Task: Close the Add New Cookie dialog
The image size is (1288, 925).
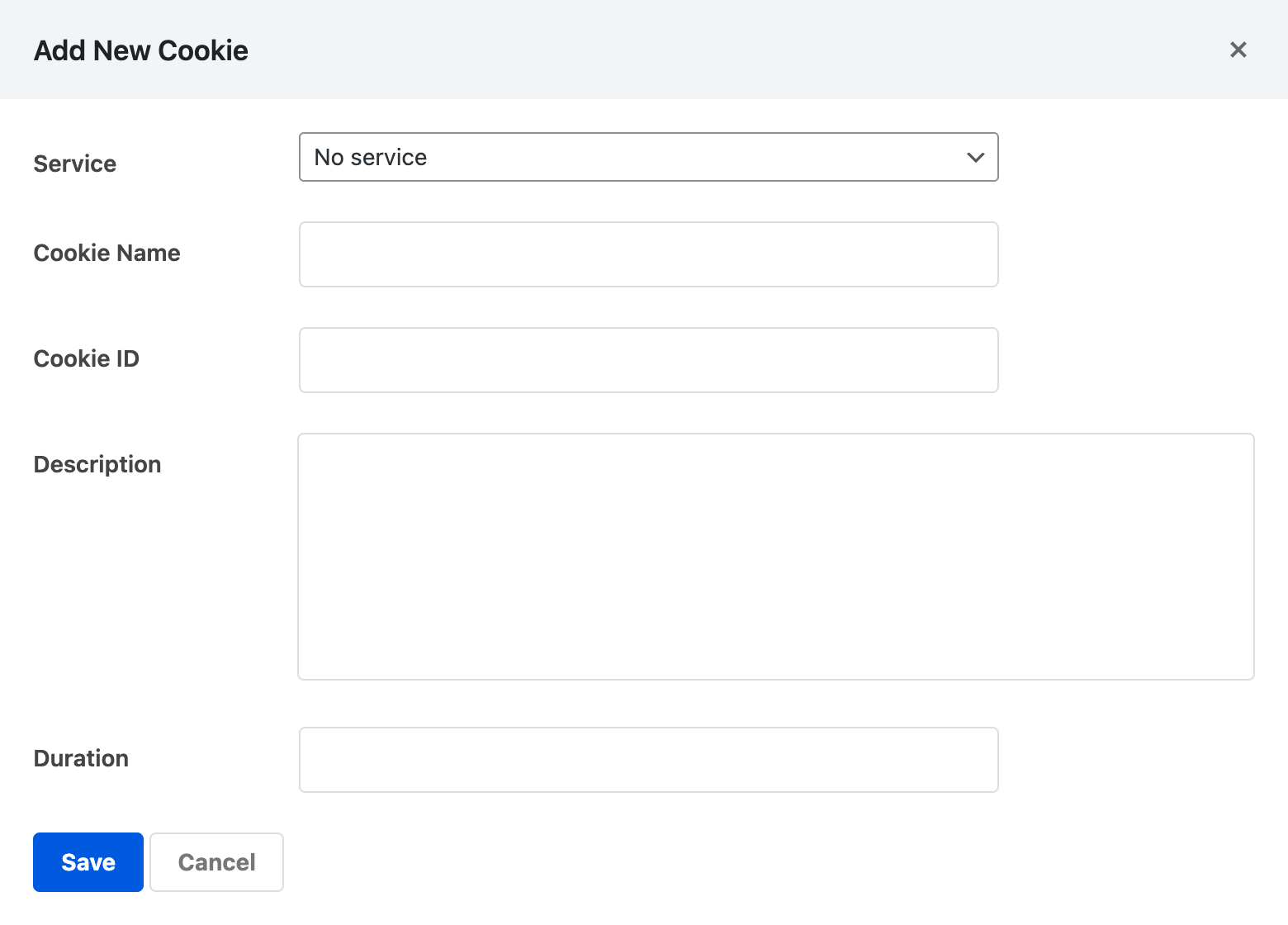Action: pyautogui.click(x=1238, y=50)
